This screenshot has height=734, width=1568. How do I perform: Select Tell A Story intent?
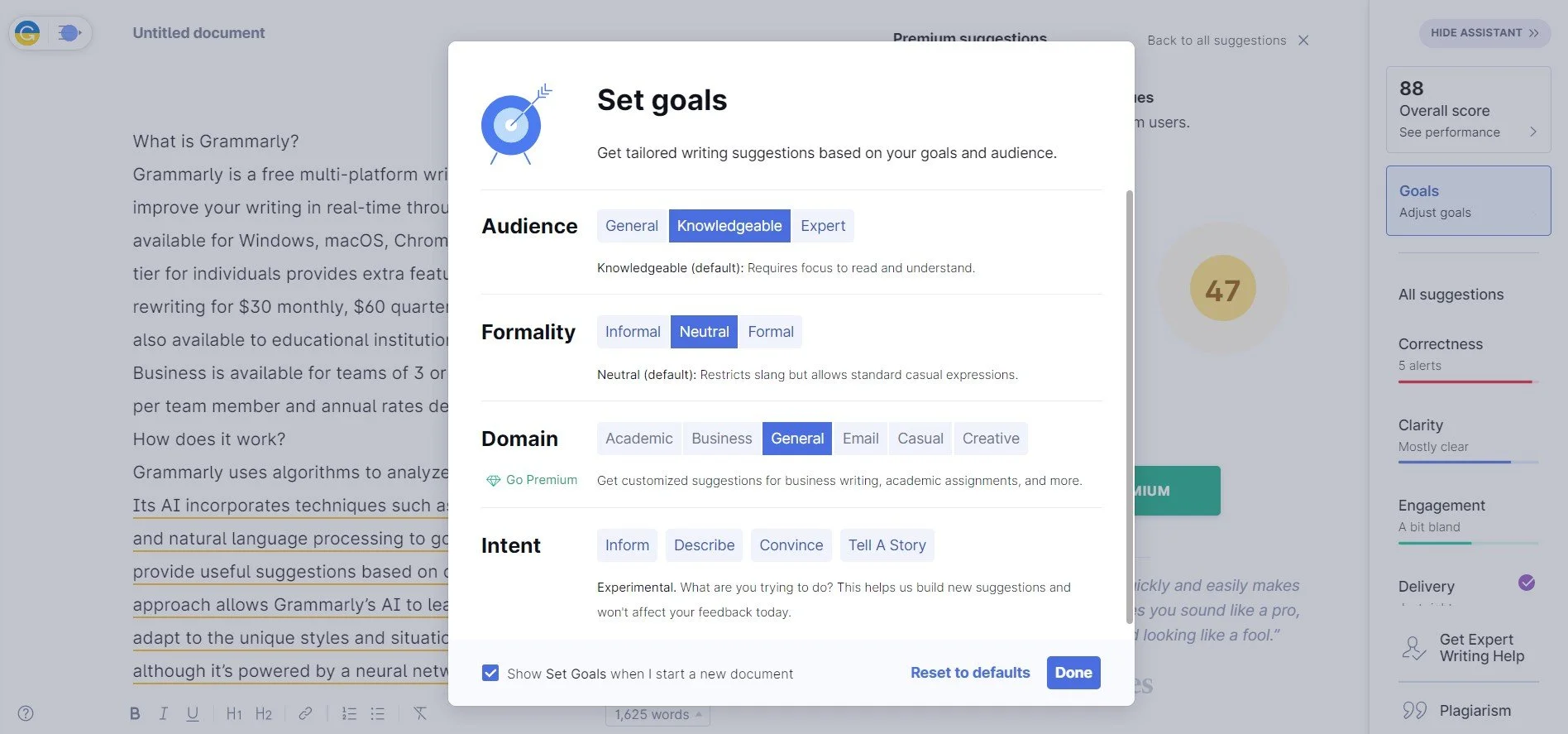tap(887, 545)
